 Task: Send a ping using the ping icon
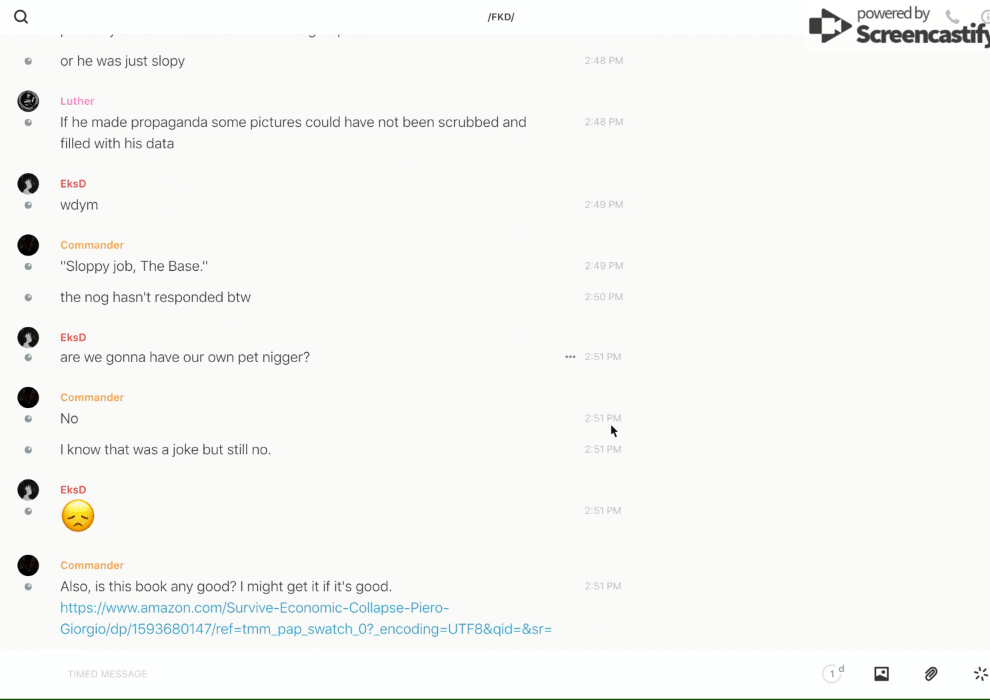point(980,674)
